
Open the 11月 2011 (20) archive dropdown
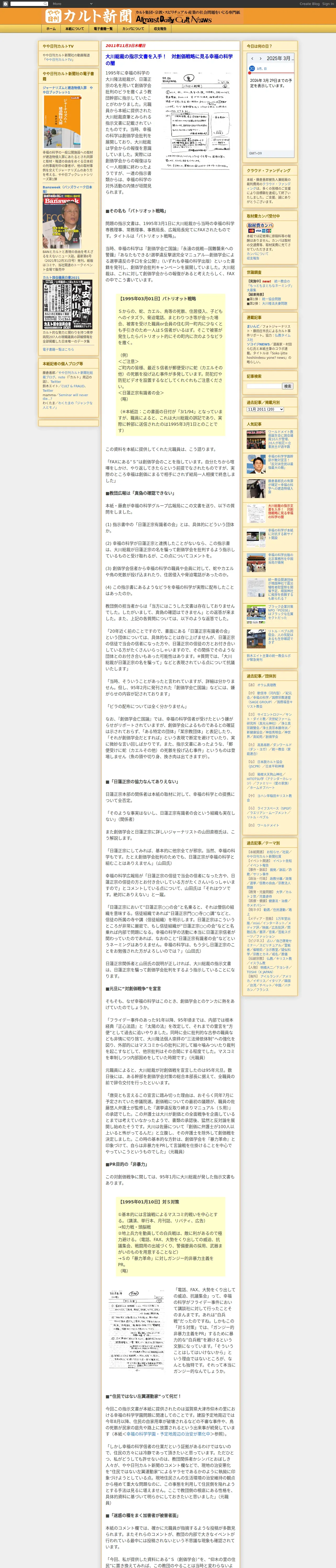265,409
